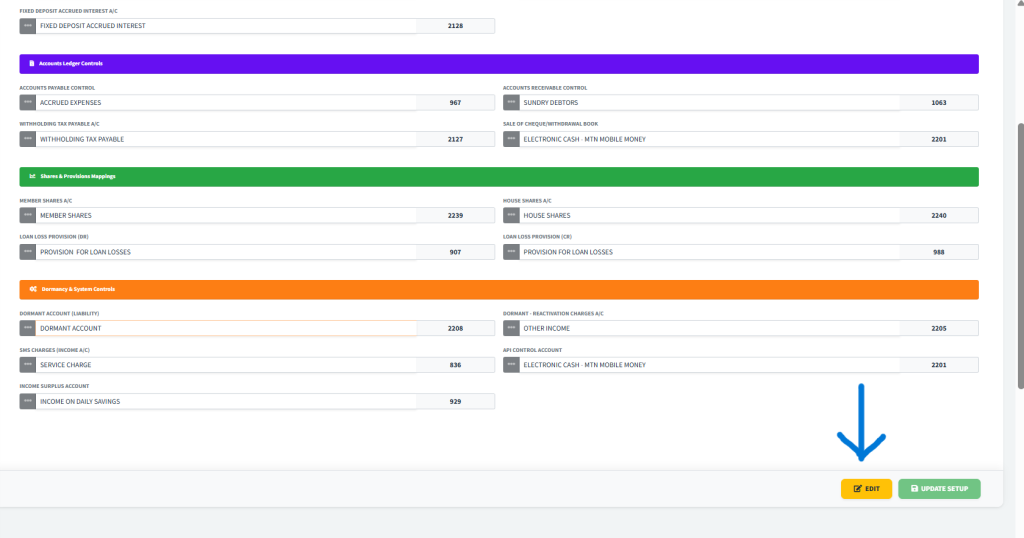
Task: Click the ellipsis icon beside Service Charge
Action: tap(28, 365)
